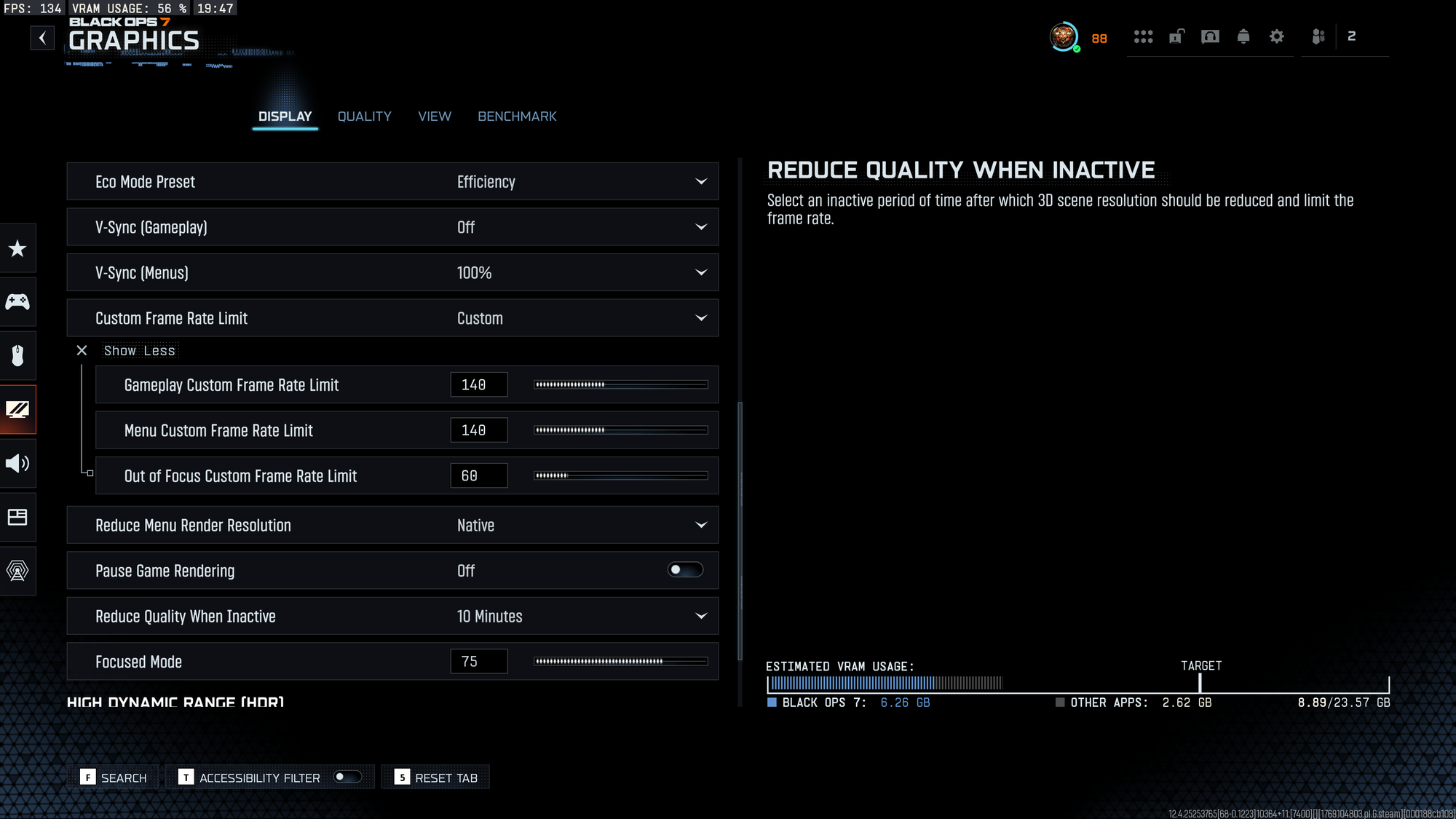Expand Reduce Quality When Inactive dropdown

pyautogui.click(x=700, y=616)
